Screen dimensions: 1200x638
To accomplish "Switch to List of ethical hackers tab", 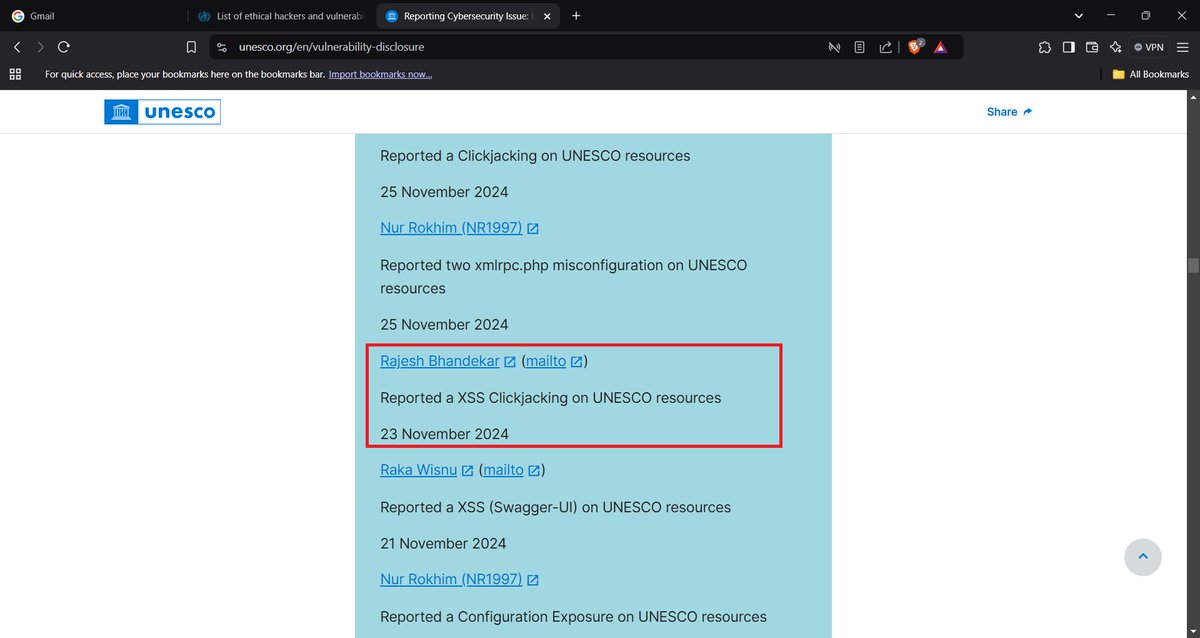I will 282,16.
